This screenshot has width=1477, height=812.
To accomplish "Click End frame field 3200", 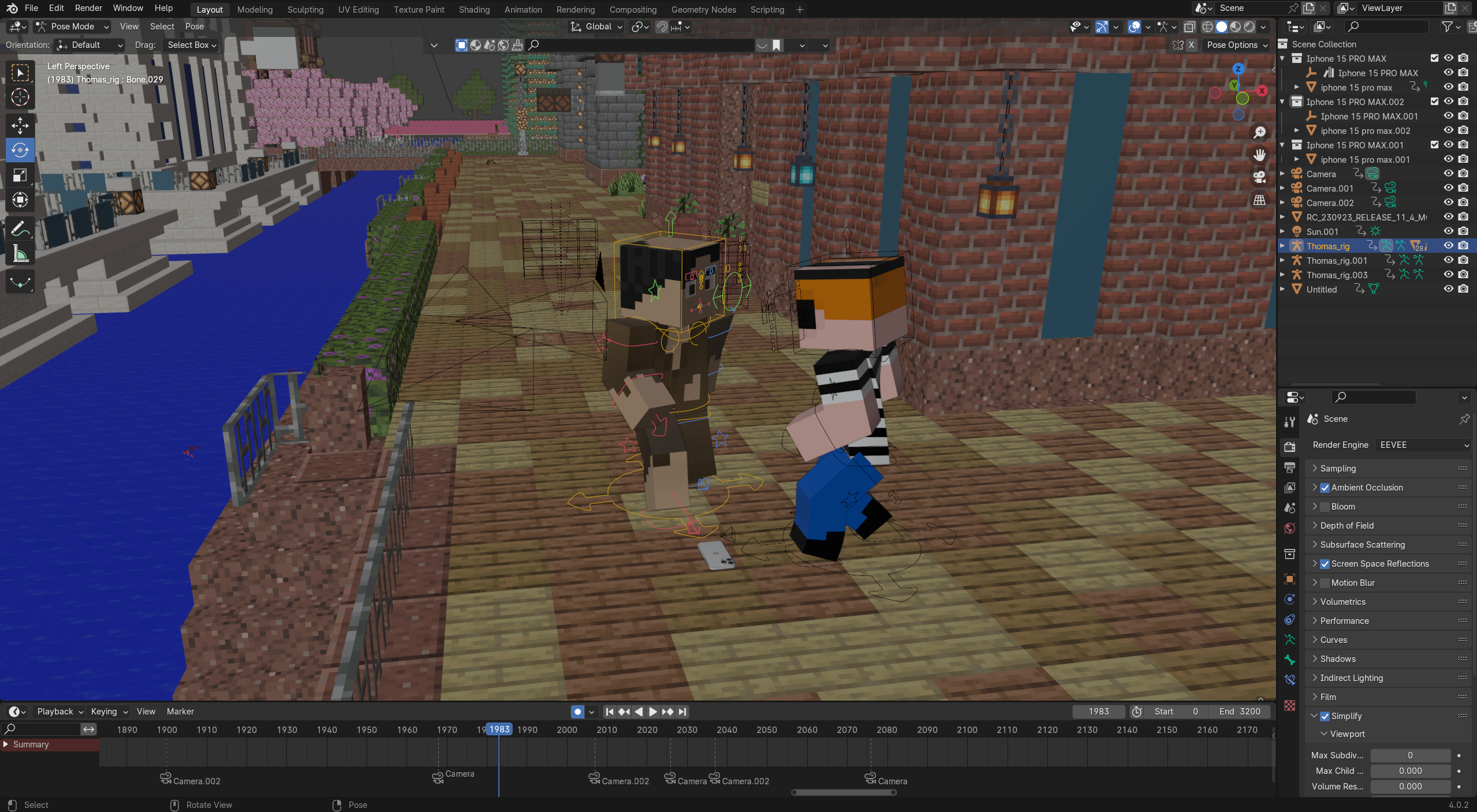I will (x=1240, y=712).
